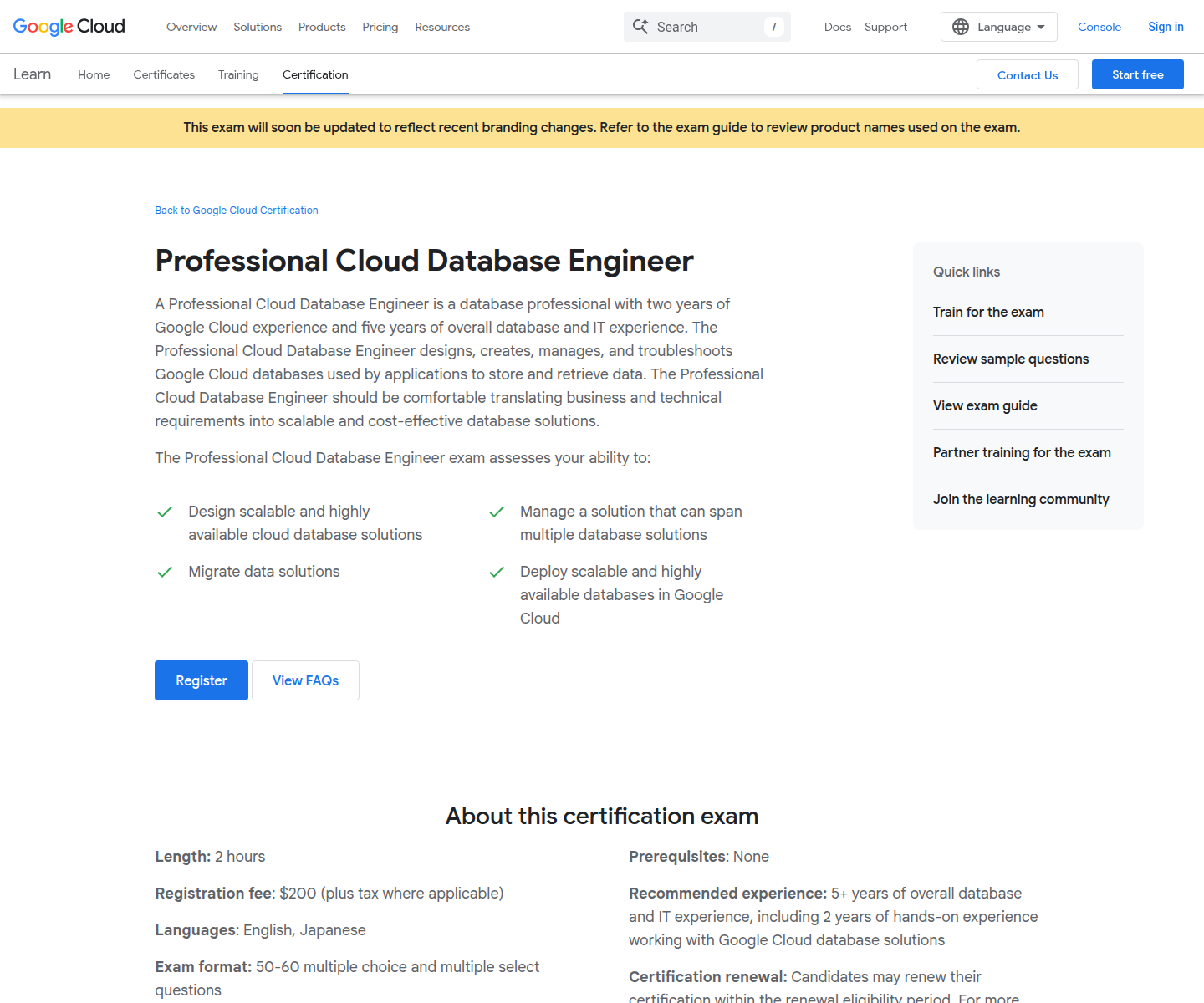Screen dimensions: 1204x1003
Task: Click the Quick links heading
Action: coord(967,272)
